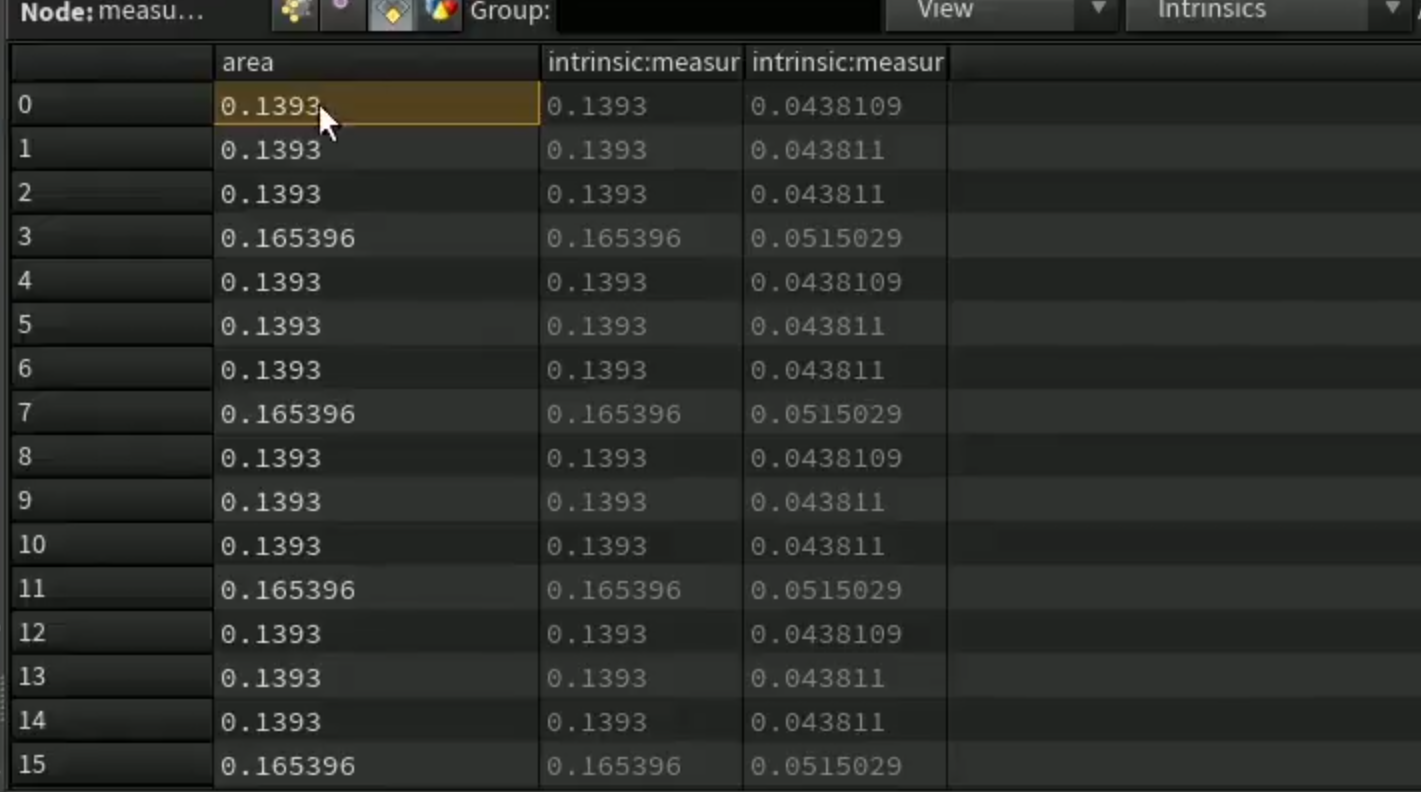The height and width of the screenshot is (792, 1421).
Task: Select row header 3
Action: pyautogui.click(x=112, y=236)
